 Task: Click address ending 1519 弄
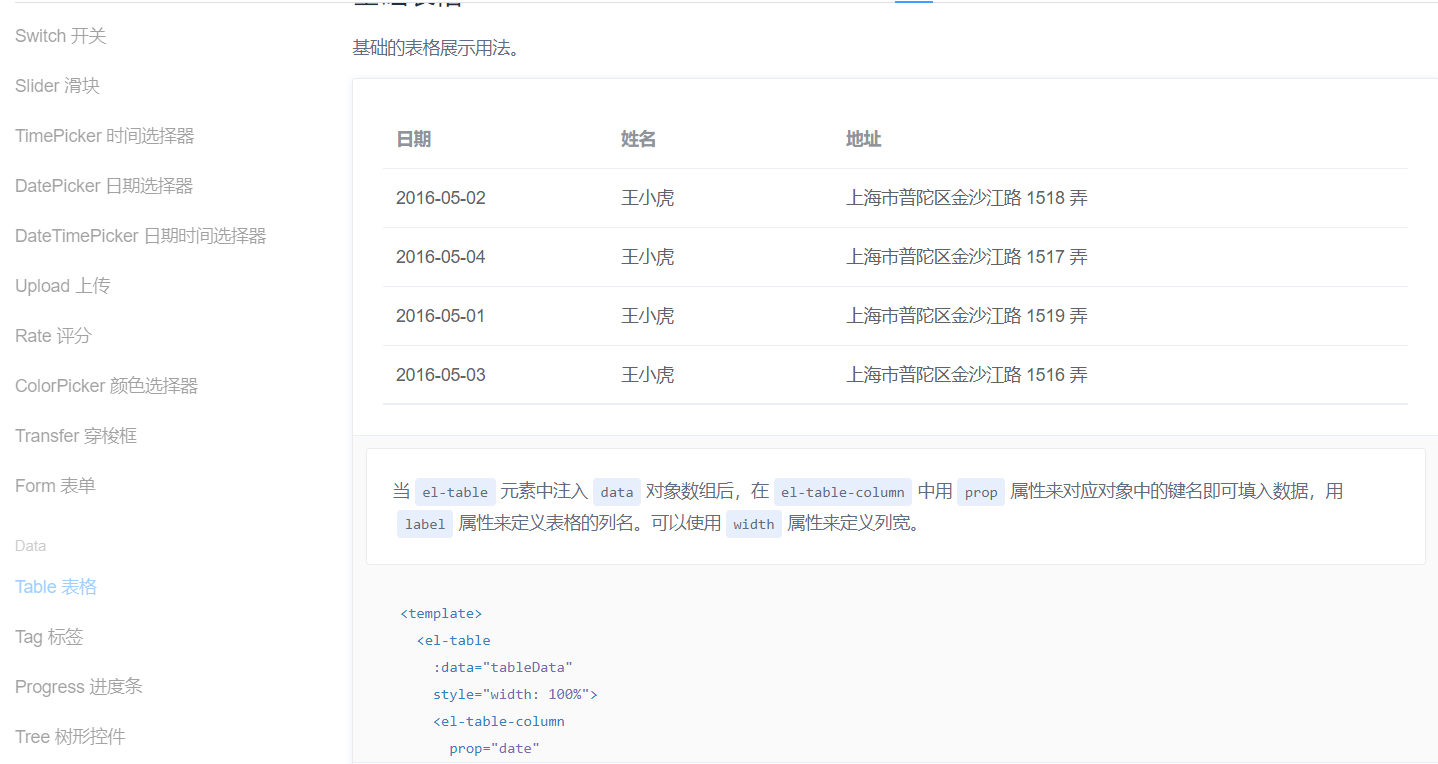tap(967, 316)
